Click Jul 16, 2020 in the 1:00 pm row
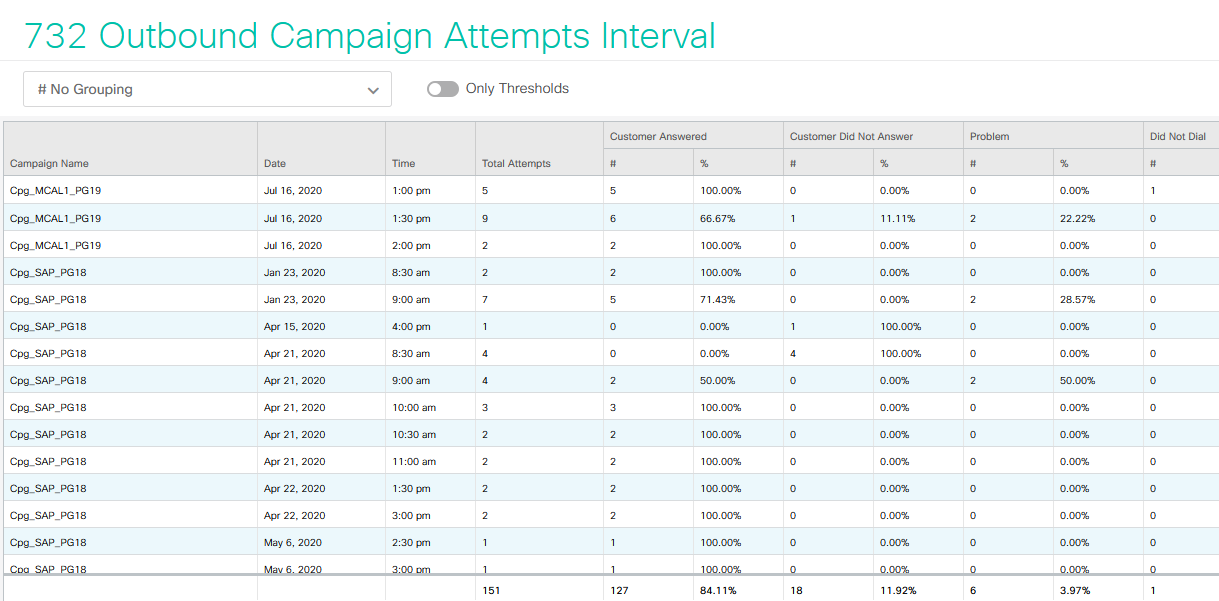 point(293,190)
